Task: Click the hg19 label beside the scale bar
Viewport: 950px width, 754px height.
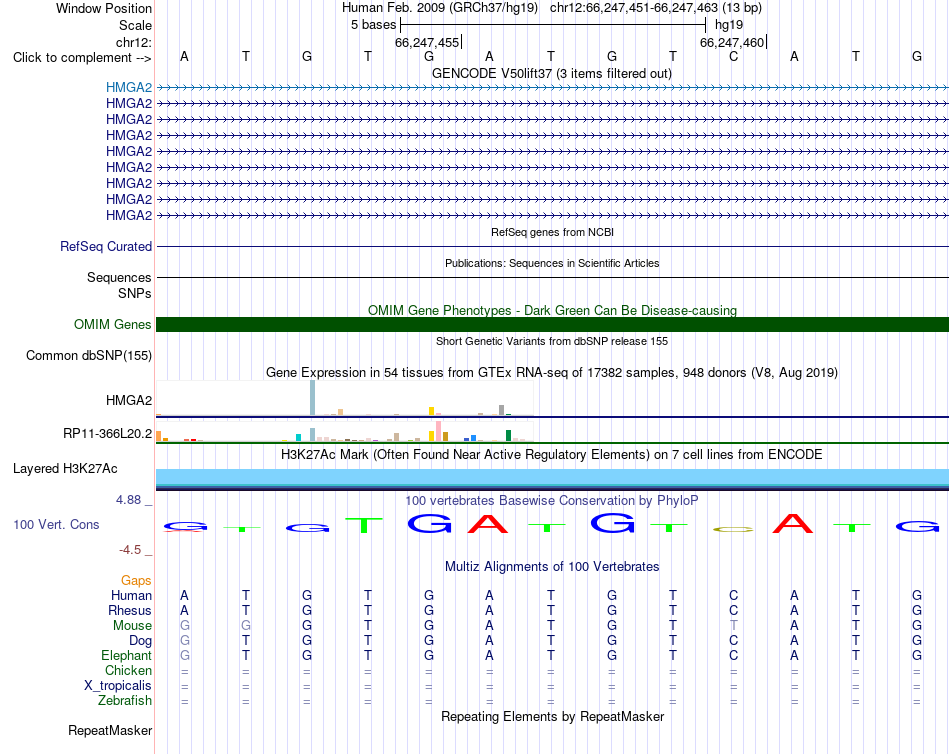Action: [729, 25]
